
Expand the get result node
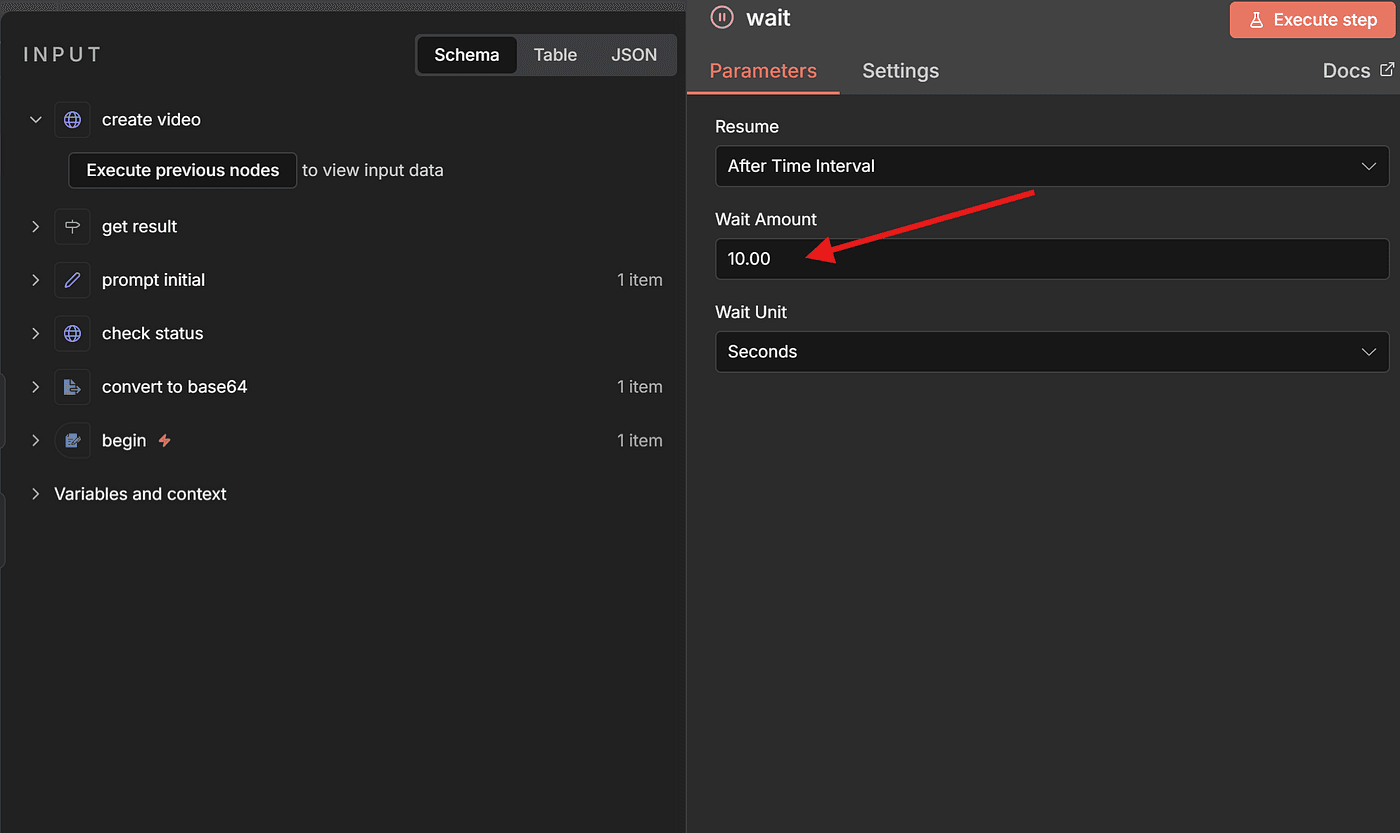coord(36,227)
